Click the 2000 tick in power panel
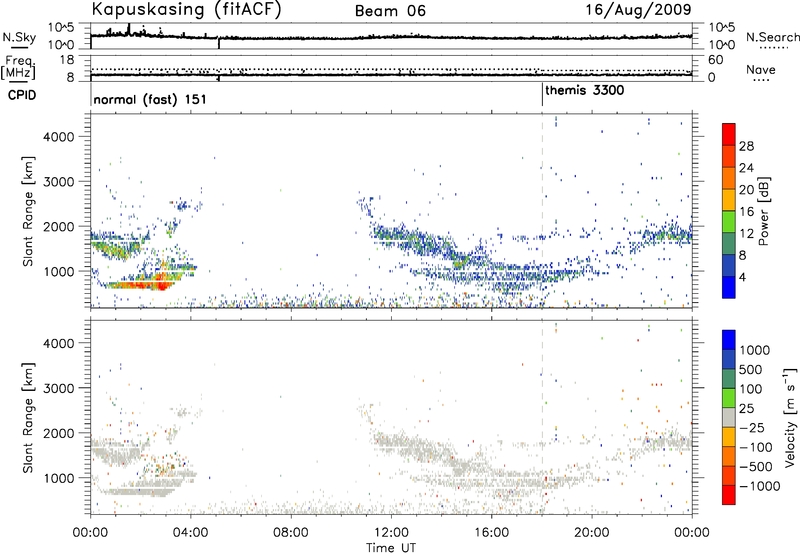This screenshot has width=800, height=554. [x=59, y=226]
